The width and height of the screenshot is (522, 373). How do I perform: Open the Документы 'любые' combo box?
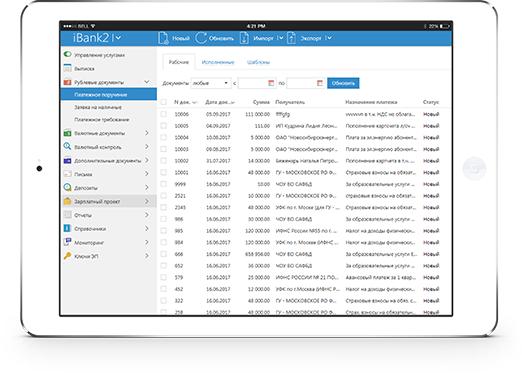click(x=211, y=83)
